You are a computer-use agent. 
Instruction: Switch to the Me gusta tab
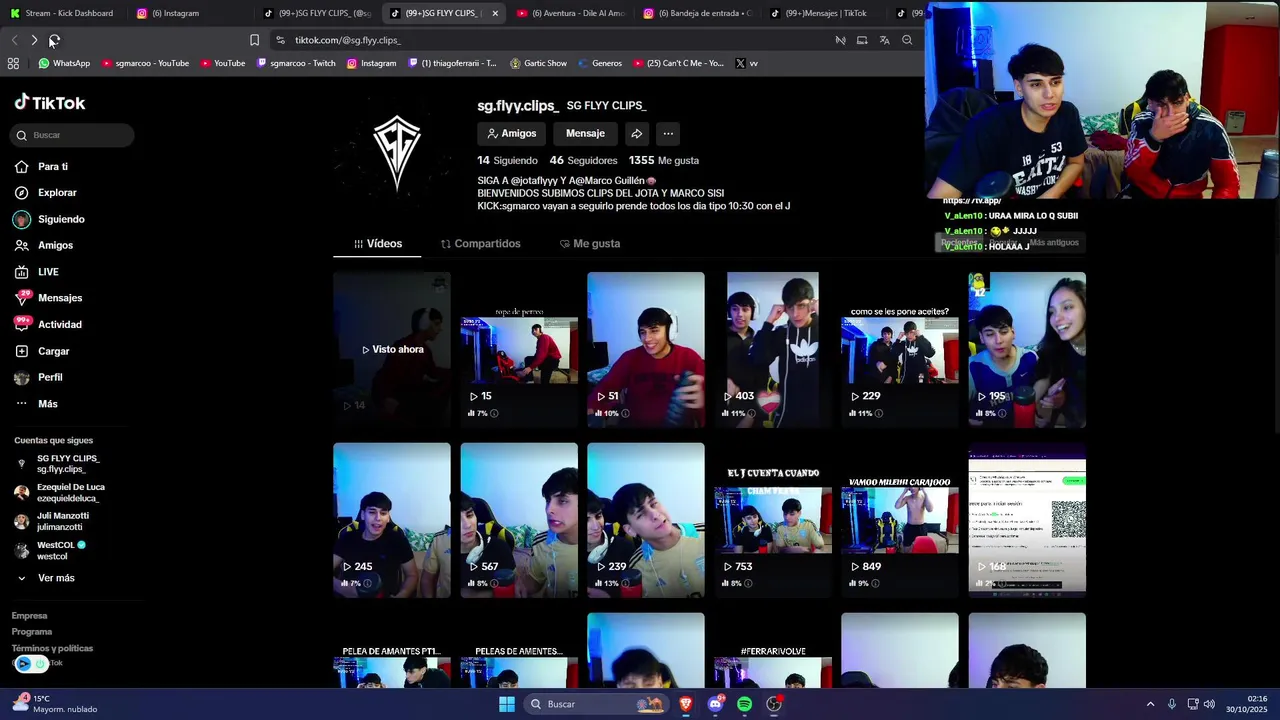590,244
